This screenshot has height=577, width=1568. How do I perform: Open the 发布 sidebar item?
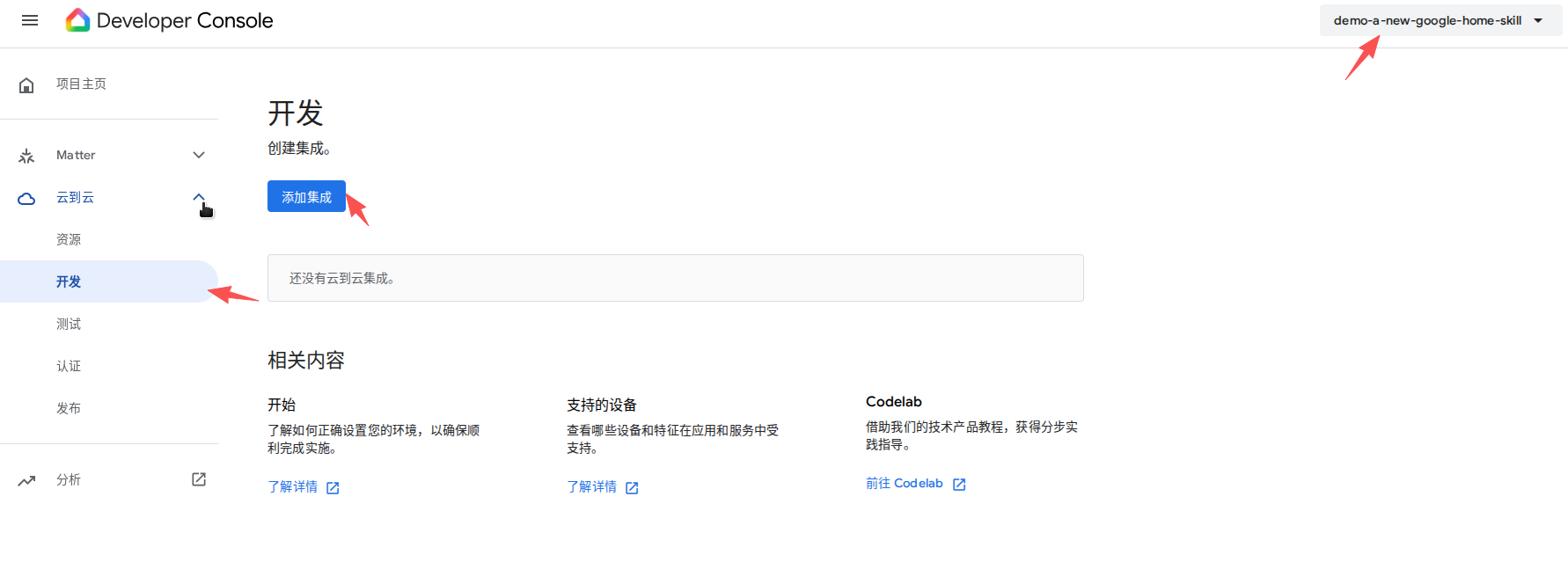click(x=69, y=408)
